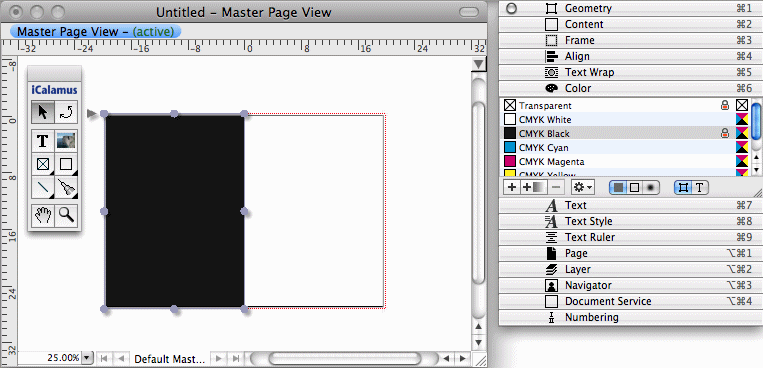Go to next master page
763x368 pixels.
coord(220,359)
